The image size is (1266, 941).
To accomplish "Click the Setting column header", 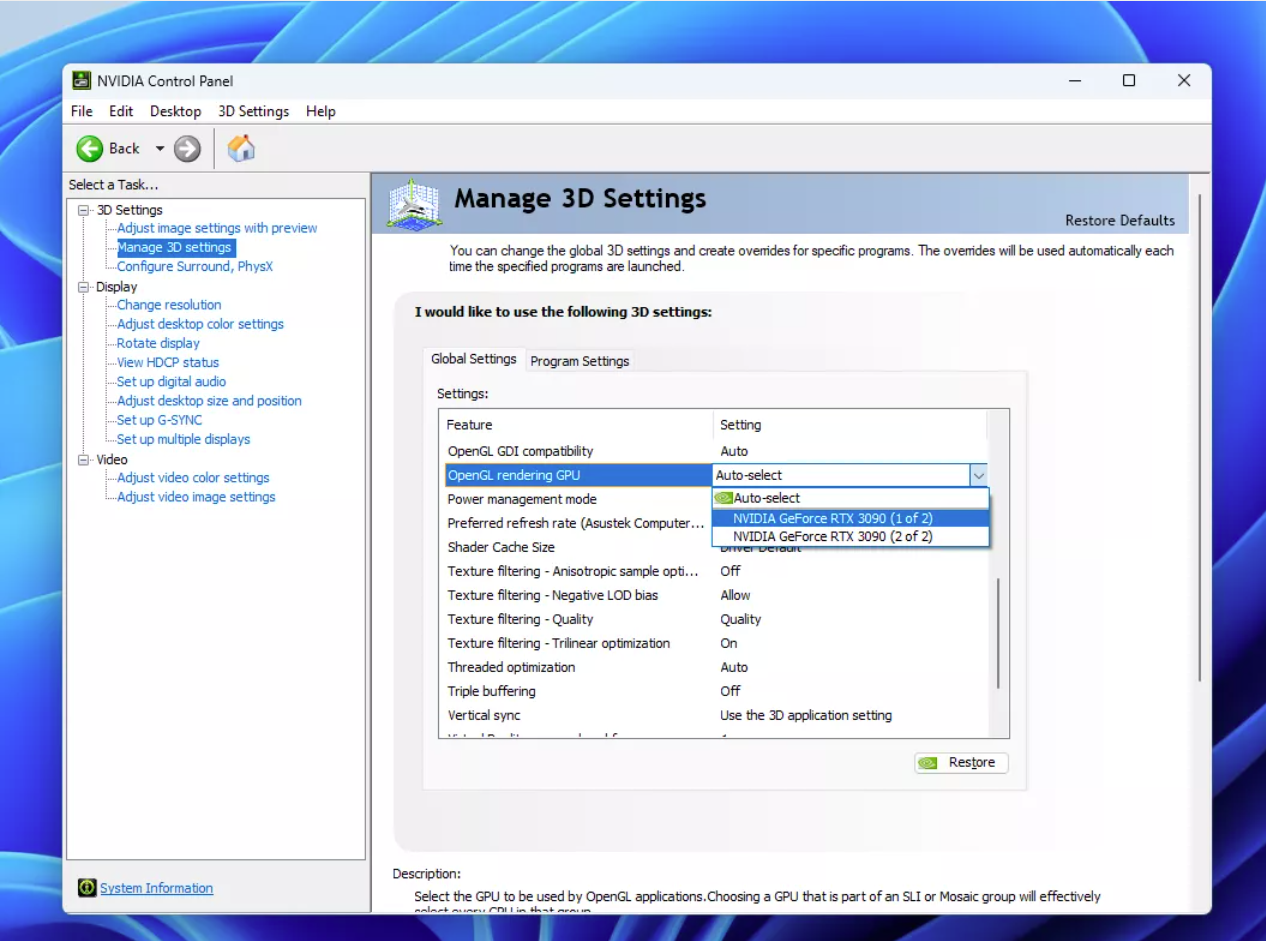I will pos(850,425).
